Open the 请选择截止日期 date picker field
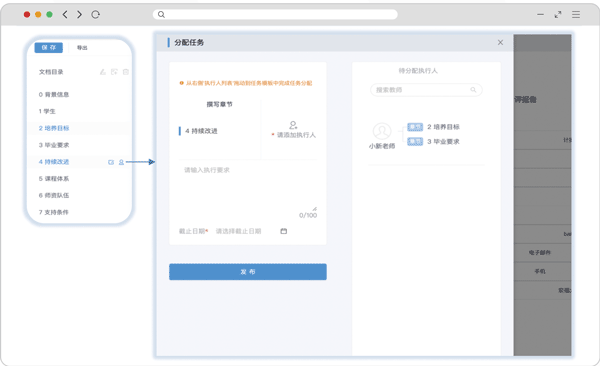 (x=251, y=231)
